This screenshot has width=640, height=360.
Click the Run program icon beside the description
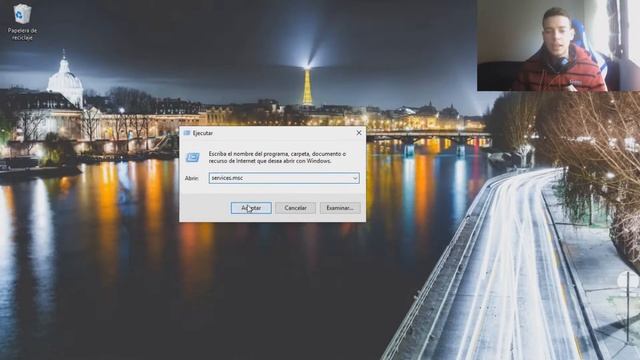(193, 157)
